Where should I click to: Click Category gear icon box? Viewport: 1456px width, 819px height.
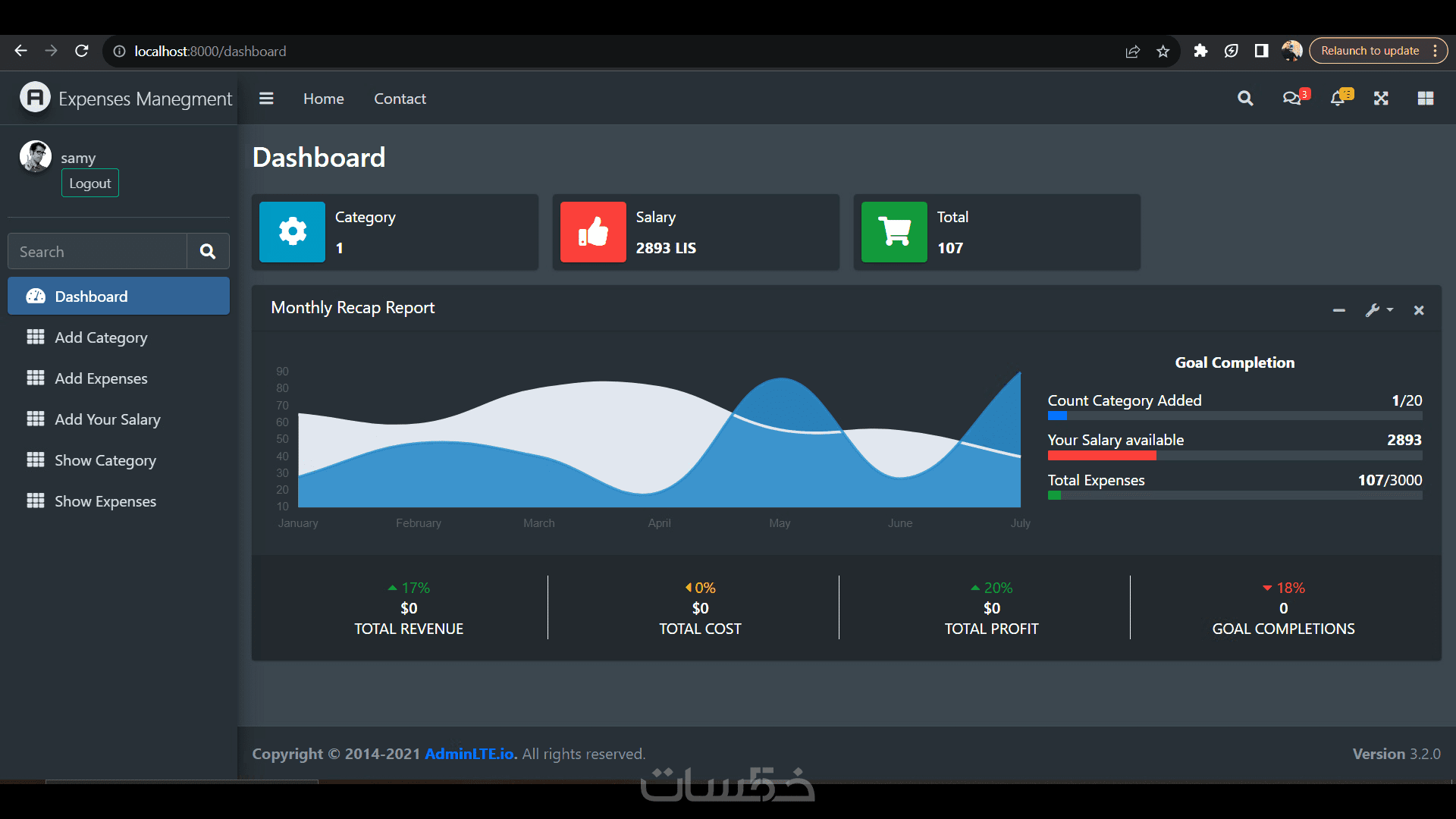292,232
